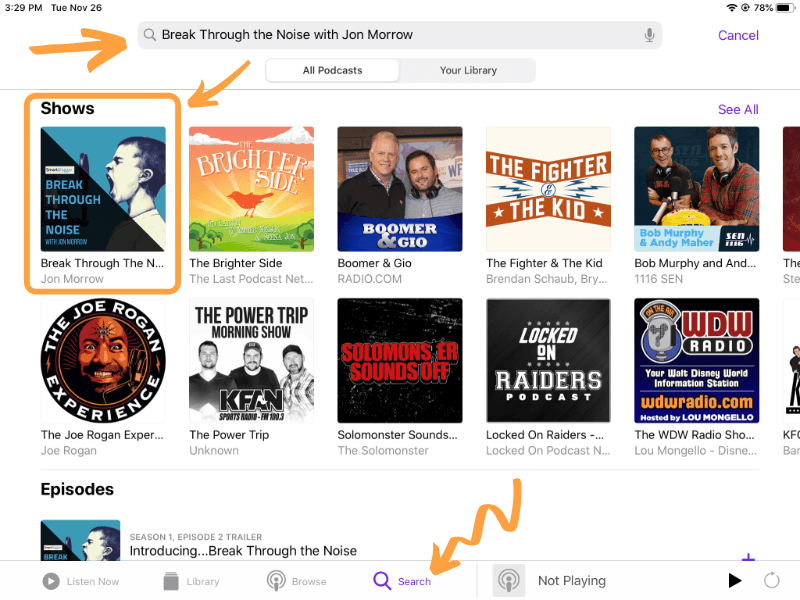Select 'Locked On Raiders -...' title
Viewport: 800px width, 600px height.
pyautogui.click(x=544, y=435)
